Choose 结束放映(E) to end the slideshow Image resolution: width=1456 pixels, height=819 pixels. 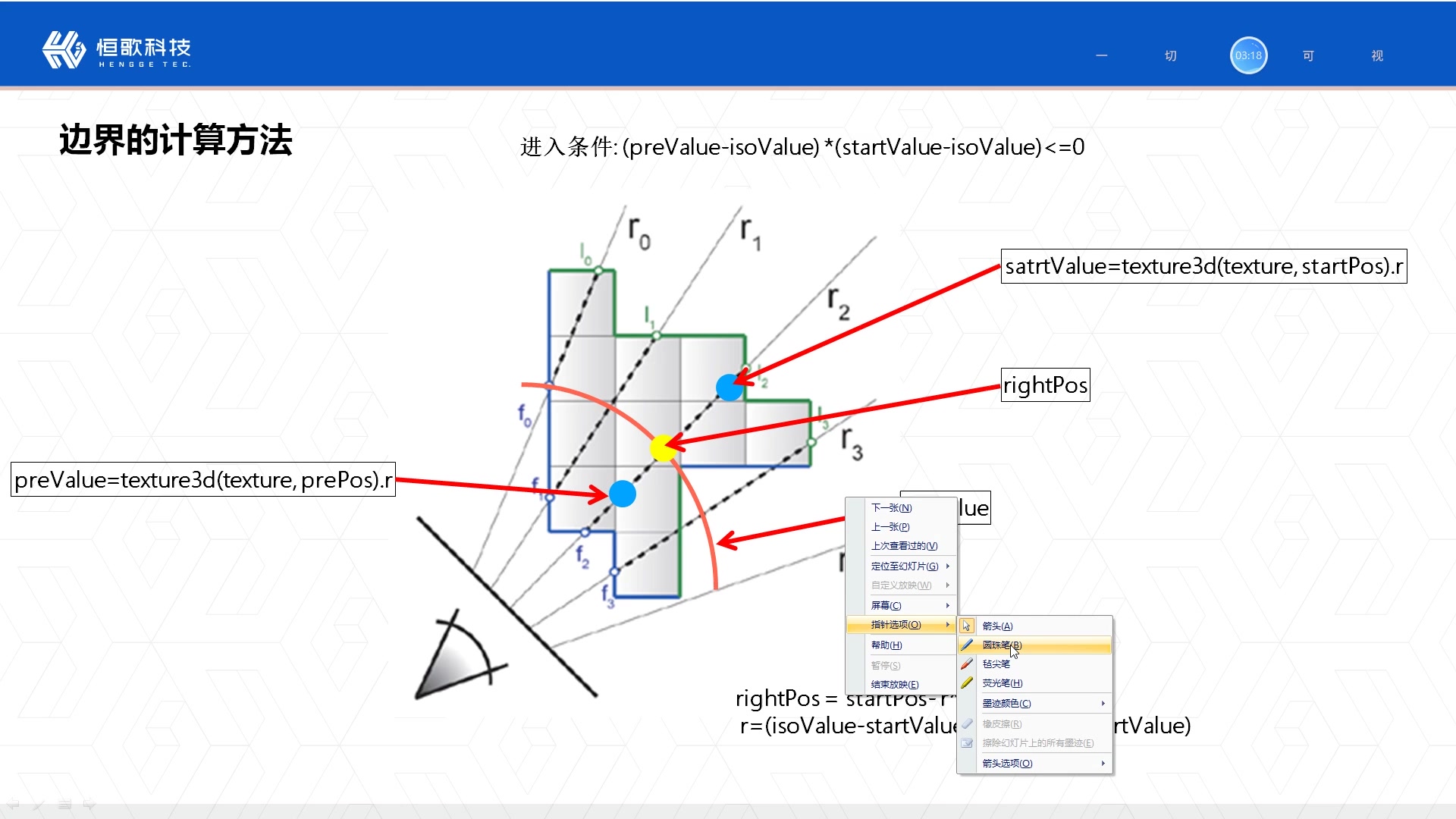(902, 685)
